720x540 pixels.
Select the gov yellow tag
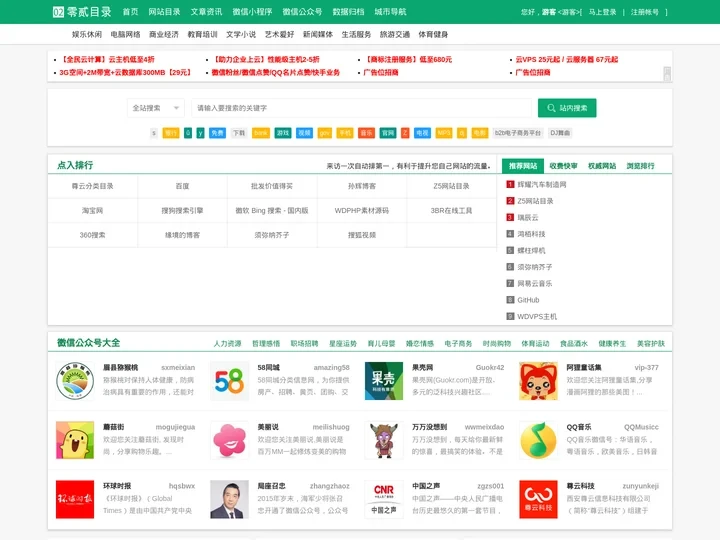pos(325,133)
